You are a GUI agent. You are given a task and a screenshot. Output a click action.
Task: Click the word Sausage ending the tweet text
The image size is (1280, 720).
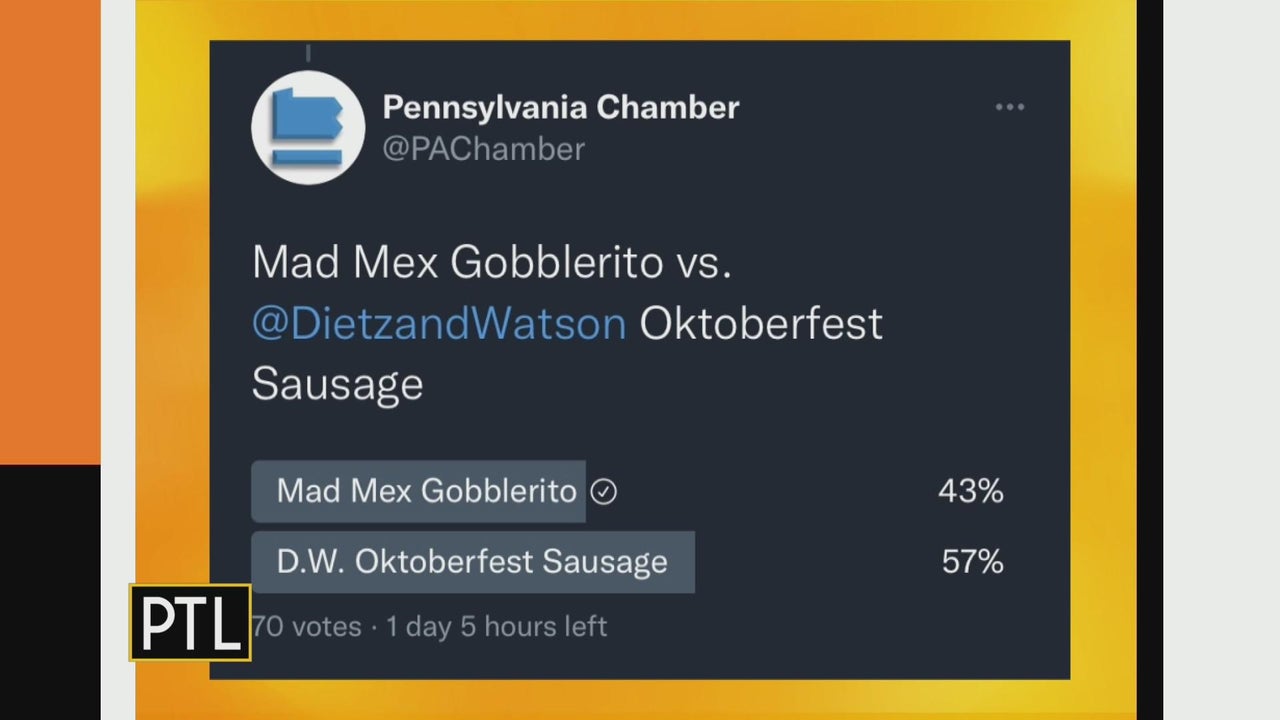(337, 384)
